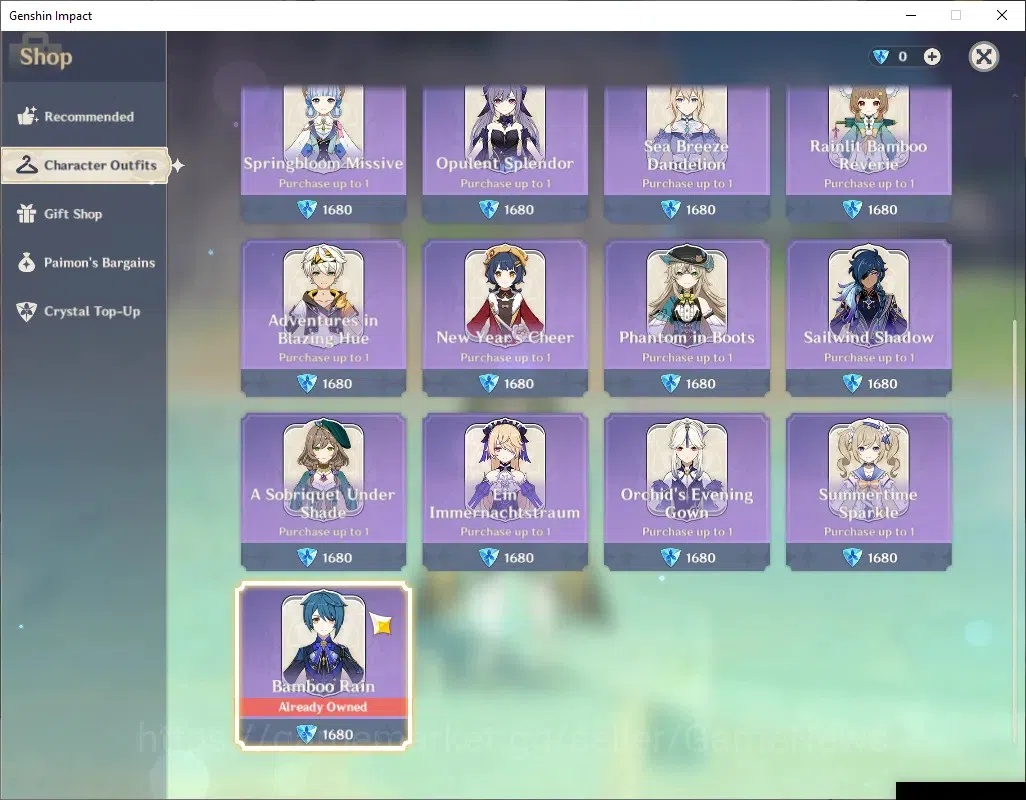
Task: Select Rainlit Bamboo Reverie outfit card
Action: pos(868,154)
